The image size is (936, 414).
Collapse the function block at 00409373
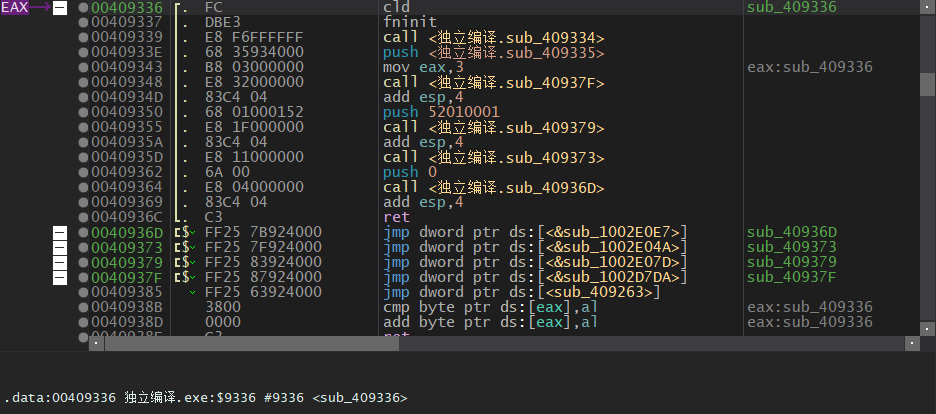point(60,247)
